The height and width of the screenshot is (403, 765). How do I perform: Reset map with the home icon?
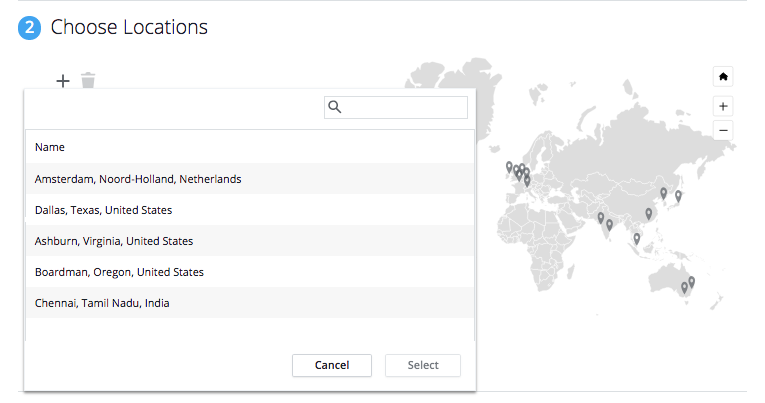click(x=723, y=77)
